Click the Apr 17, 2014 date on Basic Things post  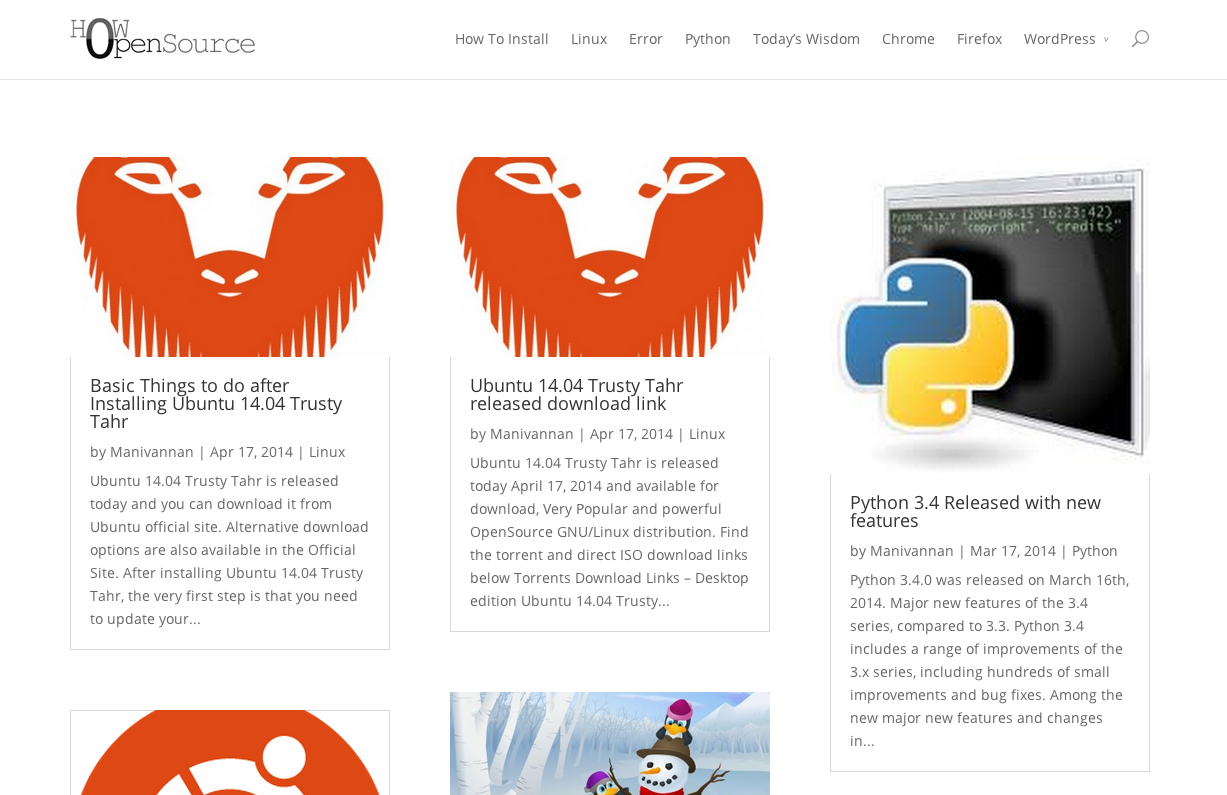[x=252, y=452]
